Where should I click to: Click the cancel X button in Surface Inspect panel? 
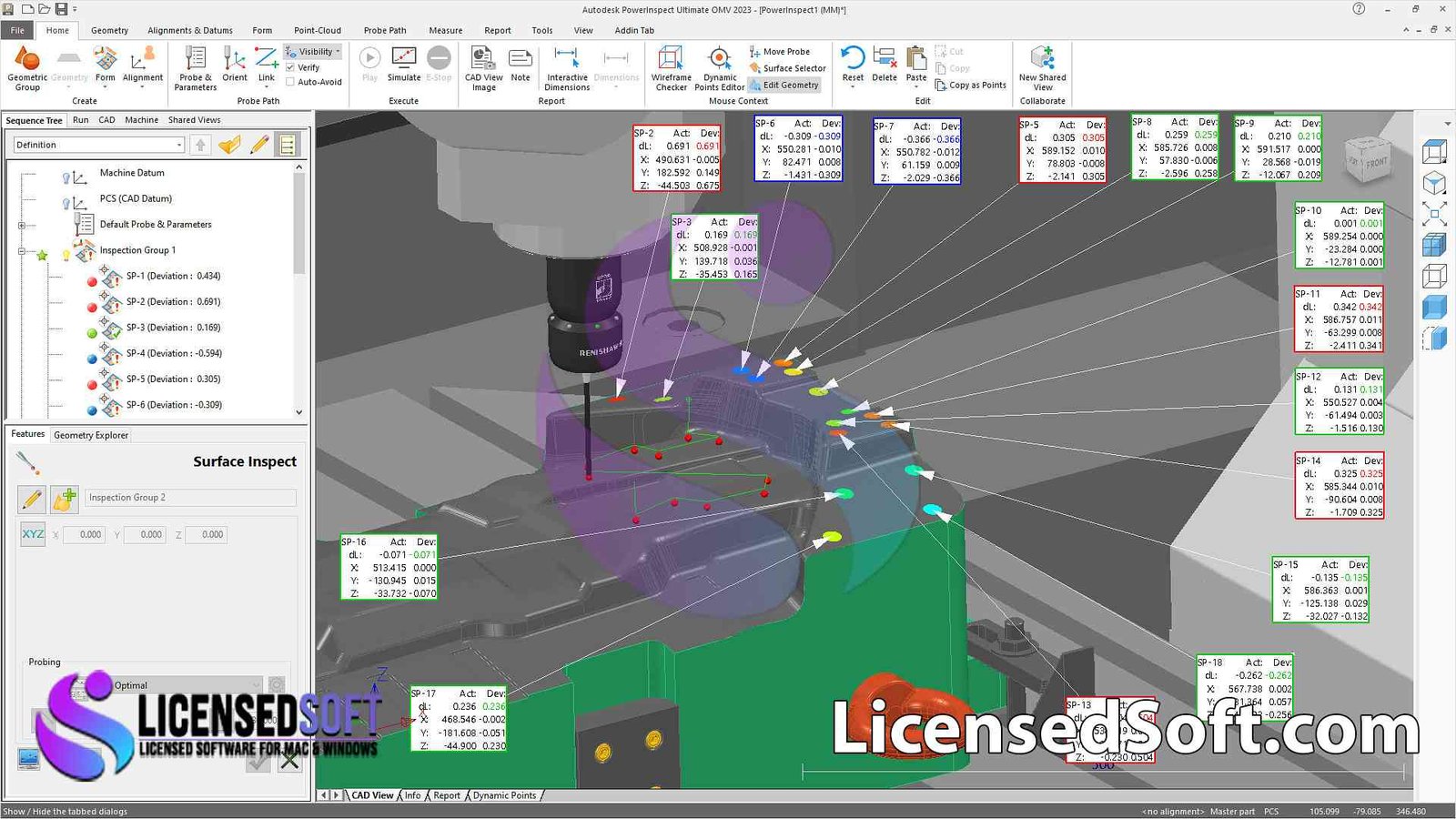pos(289,760)
